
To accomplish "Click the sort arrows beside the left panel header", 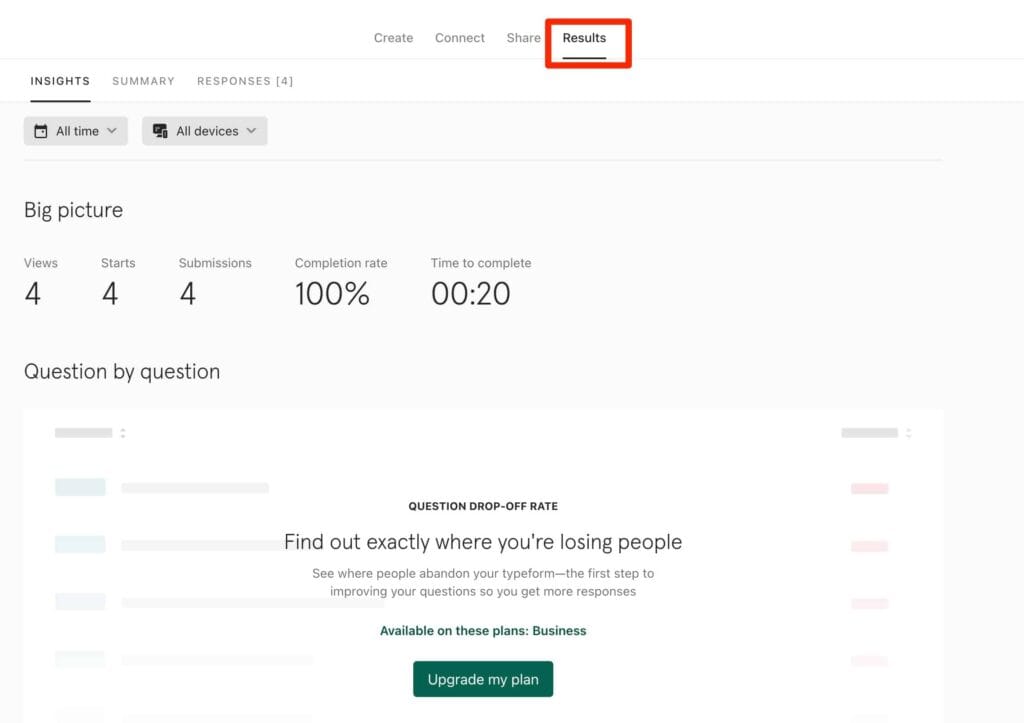I will [x=124, y=432].
